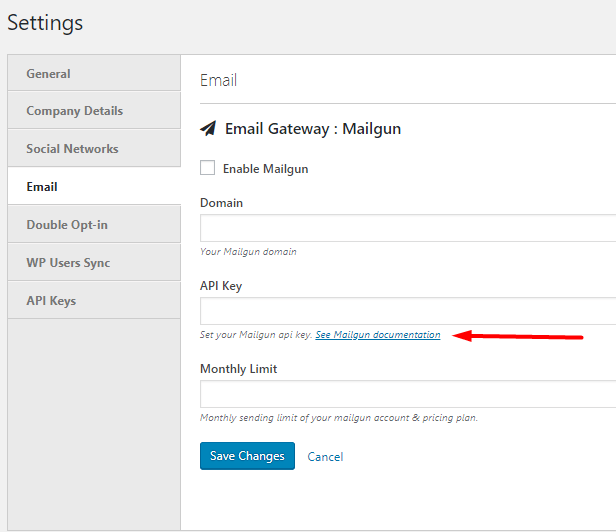Click the Settings page title
This screenshot has width=616, height=532.
[x=45, y=23]
